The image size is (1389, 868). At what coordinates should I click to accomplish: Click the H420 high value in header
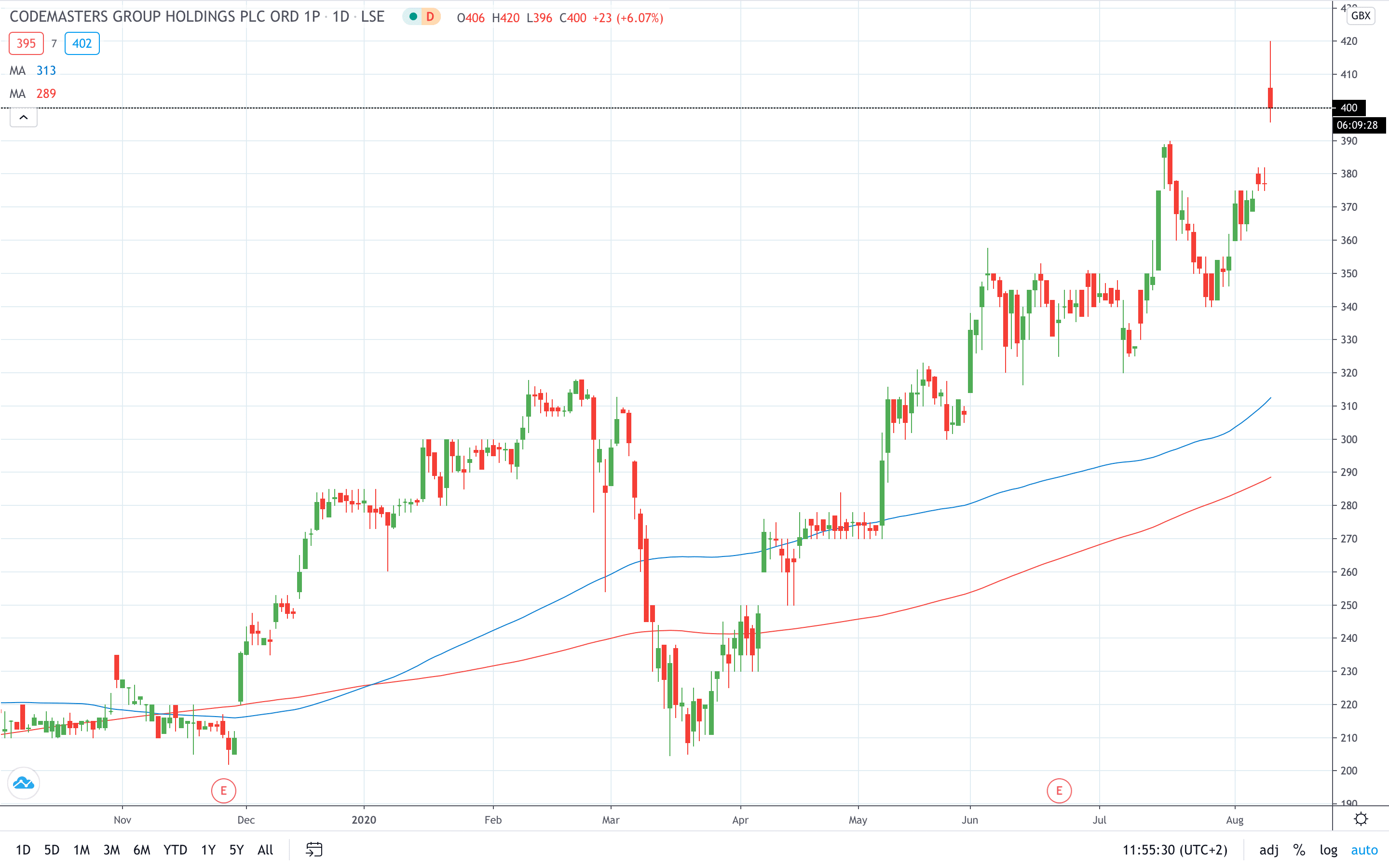pos(505,18)
